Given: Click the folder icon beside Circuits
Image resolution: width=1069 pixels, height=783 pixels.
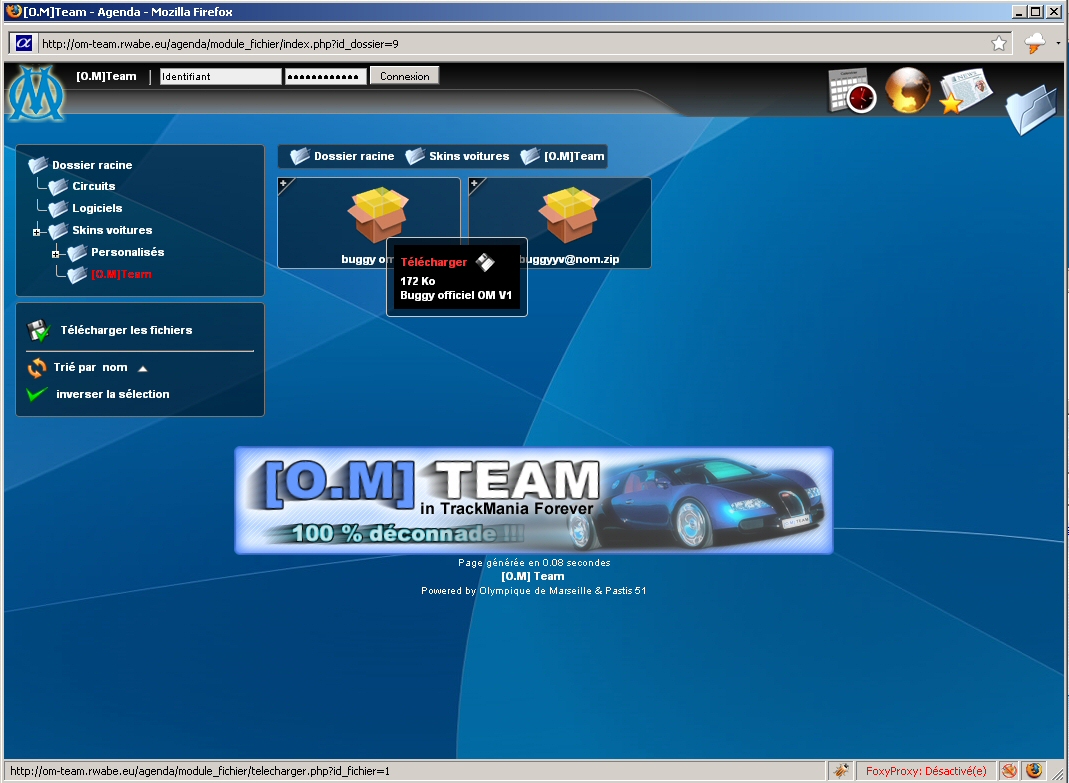Looking at the screenshot, I should coord(58,186).
